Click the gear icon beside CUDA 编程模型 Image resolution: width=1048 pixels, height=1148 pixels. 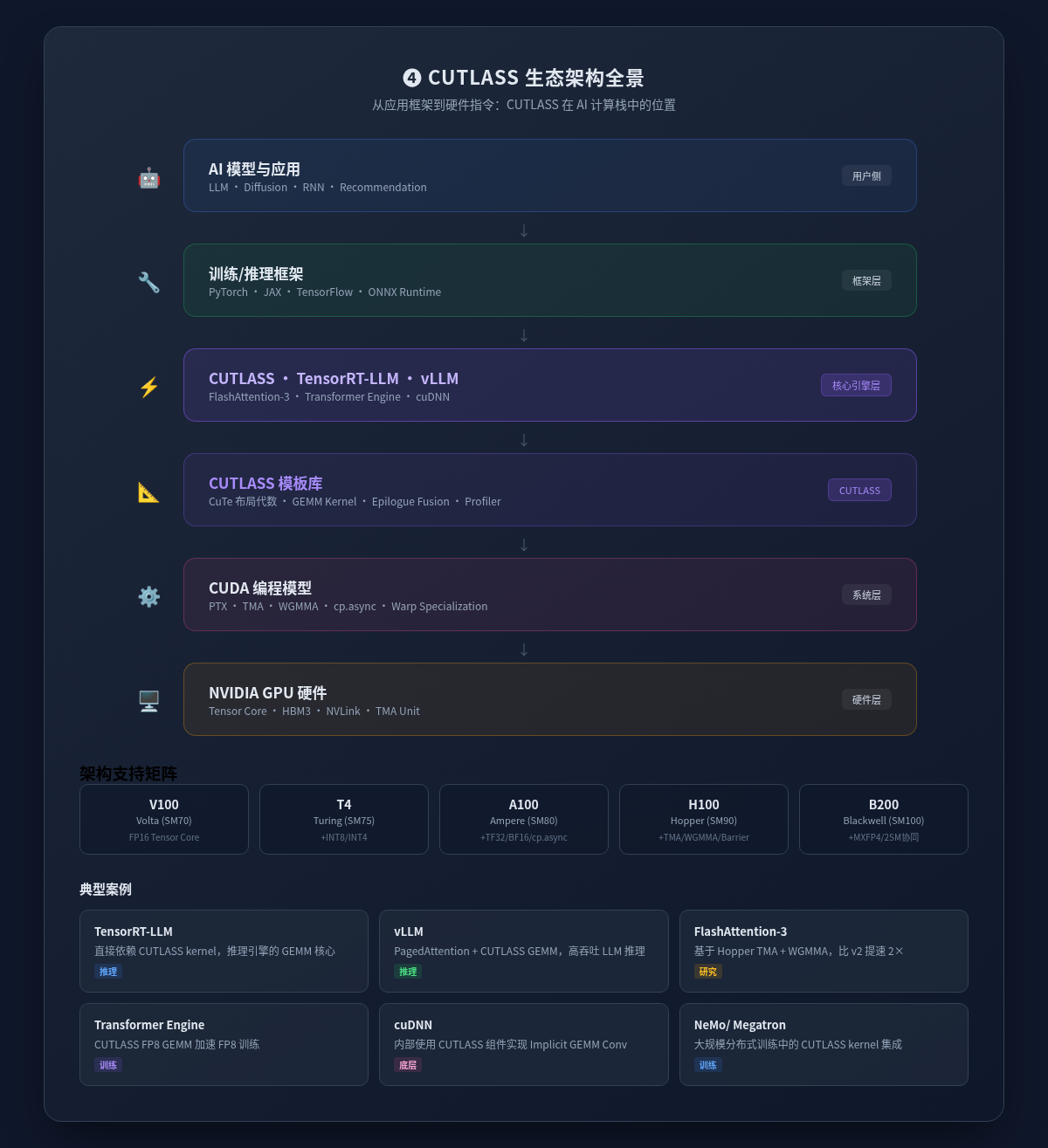(x=149, y=596)
